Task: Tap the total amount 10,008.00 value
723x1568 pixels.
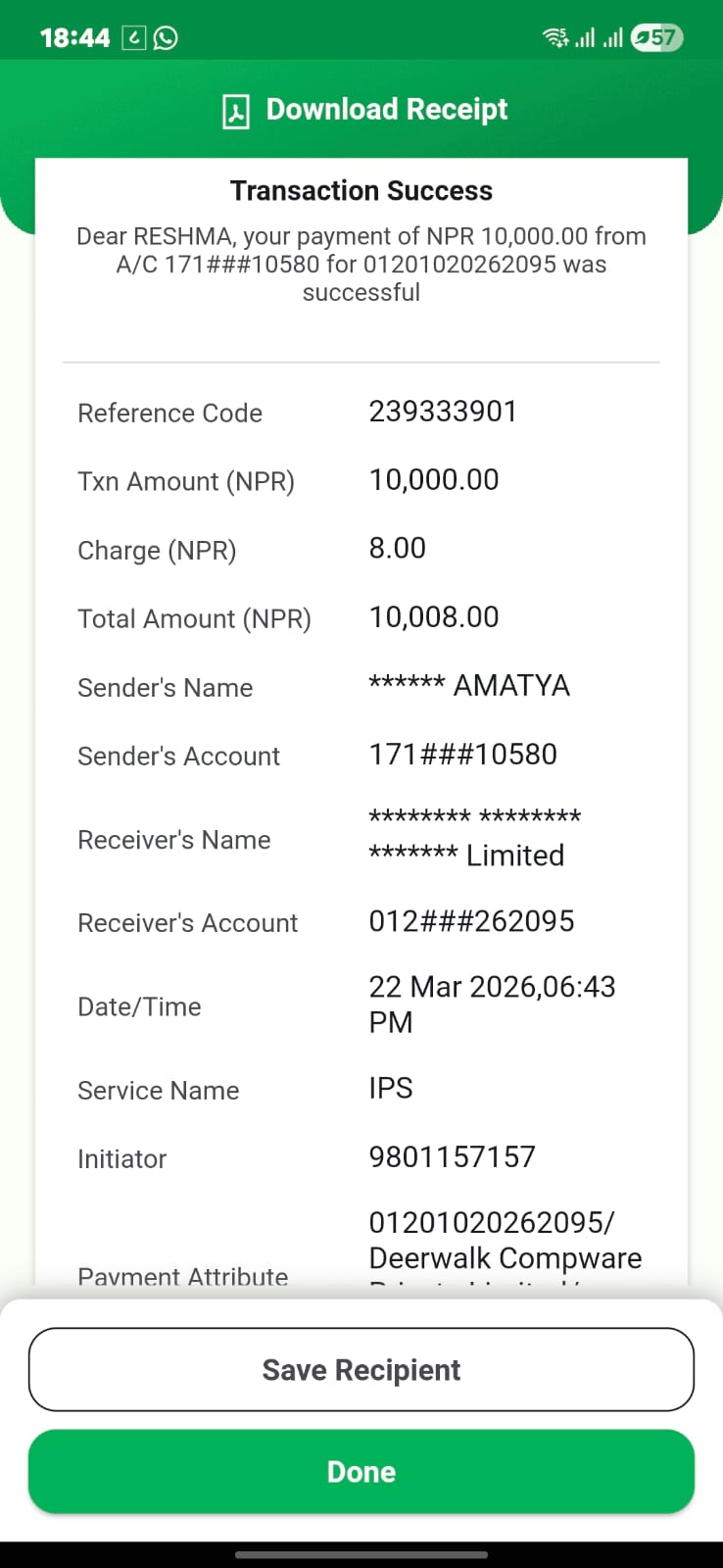Action: click(434, 617)
